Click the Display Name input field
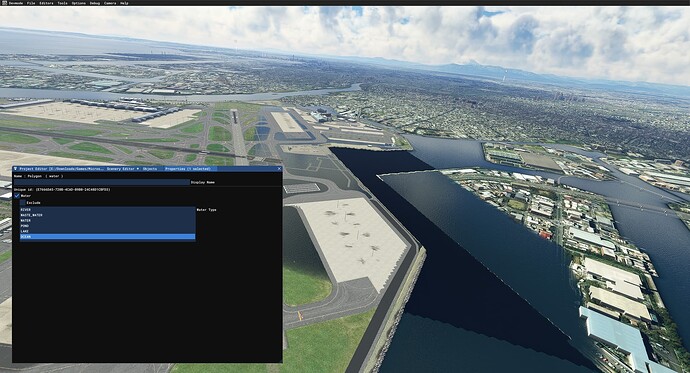Viewport: 690px width, 373px height. click(x=101, y=182)
